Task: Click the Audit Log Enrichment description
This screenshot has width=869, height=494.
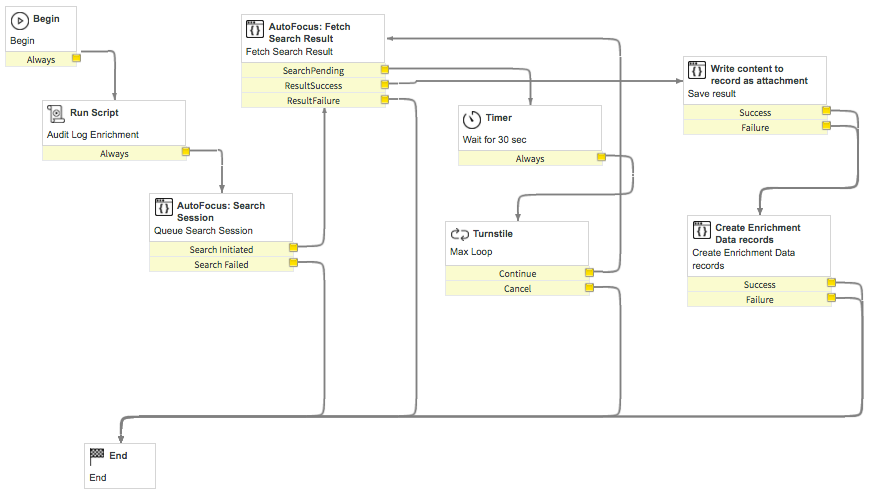Action: pyautogui.click(x=93, y=135)
